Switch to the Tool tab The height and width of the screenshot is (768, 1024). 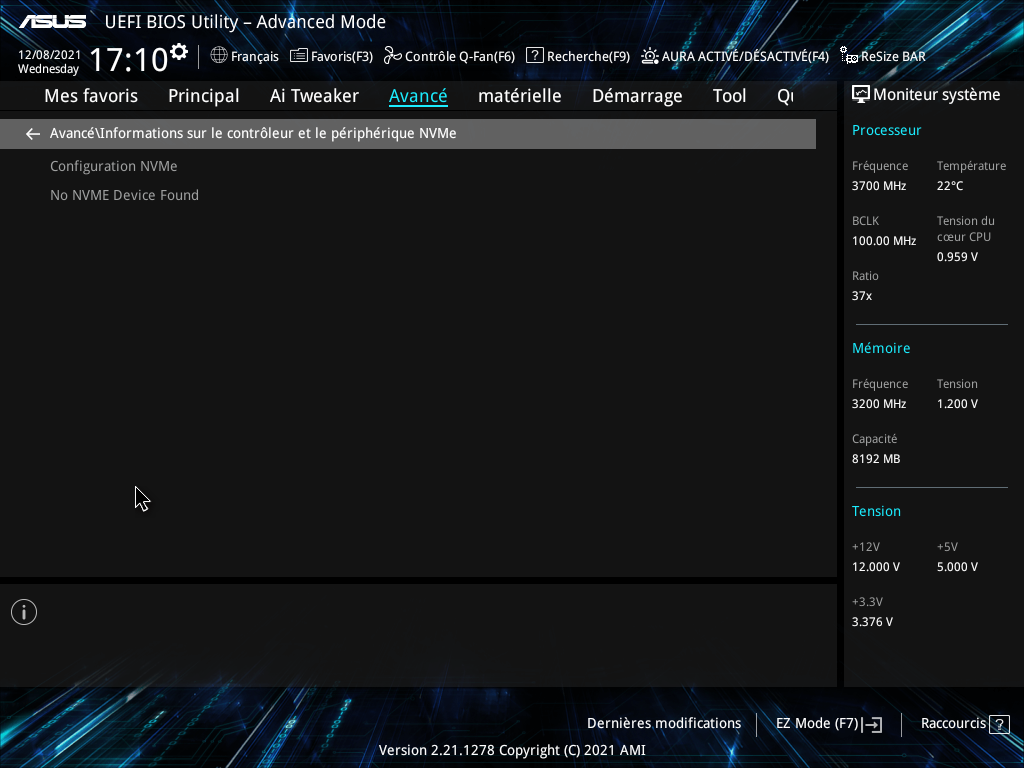729,96
